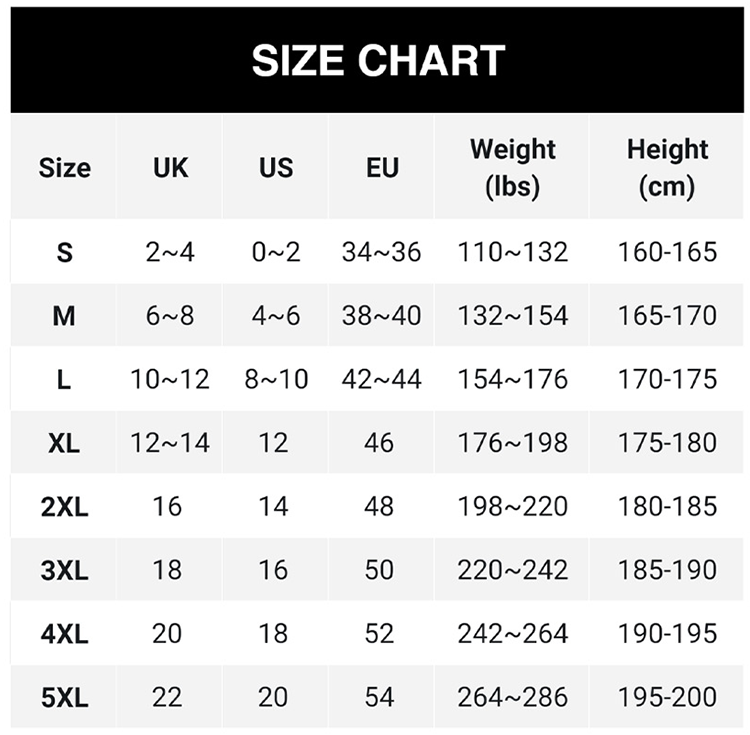Screen dimensions: 750x735
Task: Select the US 0~2 cell
Action: 275,252
